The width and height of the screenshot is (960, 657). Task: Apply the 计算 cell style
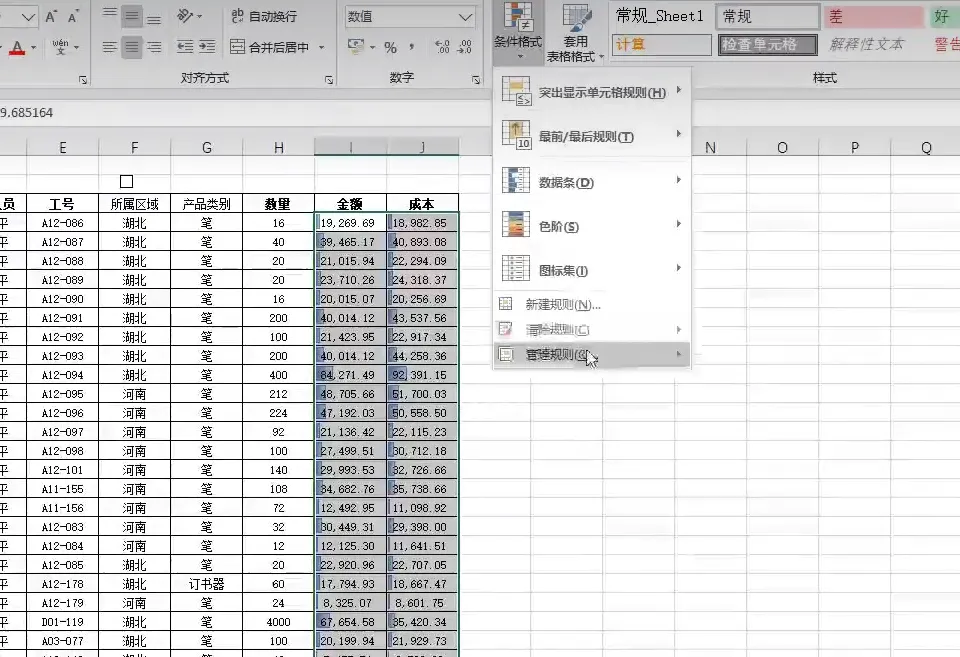coord(662,45)
